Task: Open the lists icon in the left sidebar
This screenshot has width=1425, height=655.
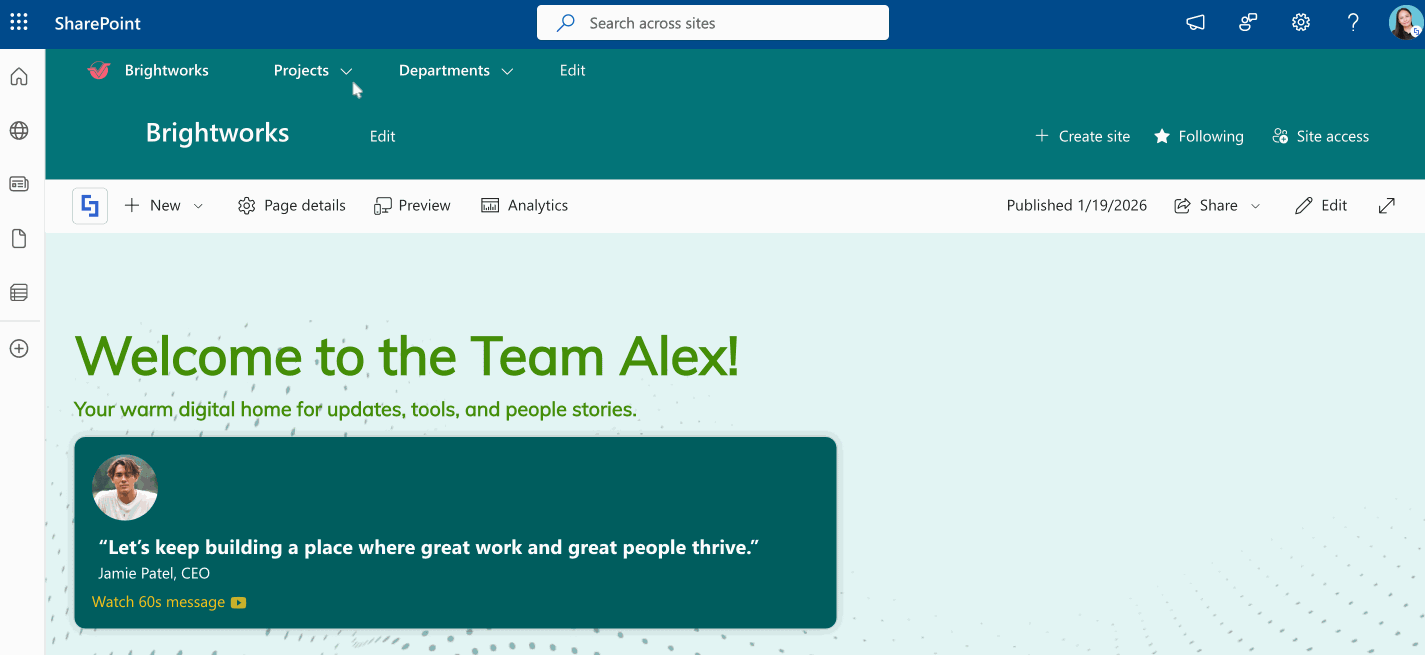Action: click(x=19, y=291)
